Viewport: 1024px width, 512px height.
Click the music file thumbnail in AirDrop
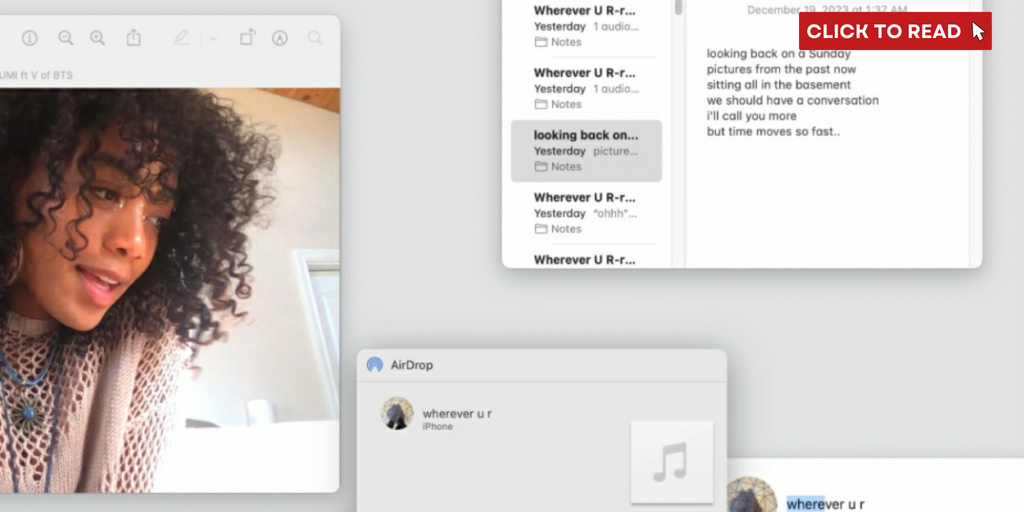tap(671, 462)
